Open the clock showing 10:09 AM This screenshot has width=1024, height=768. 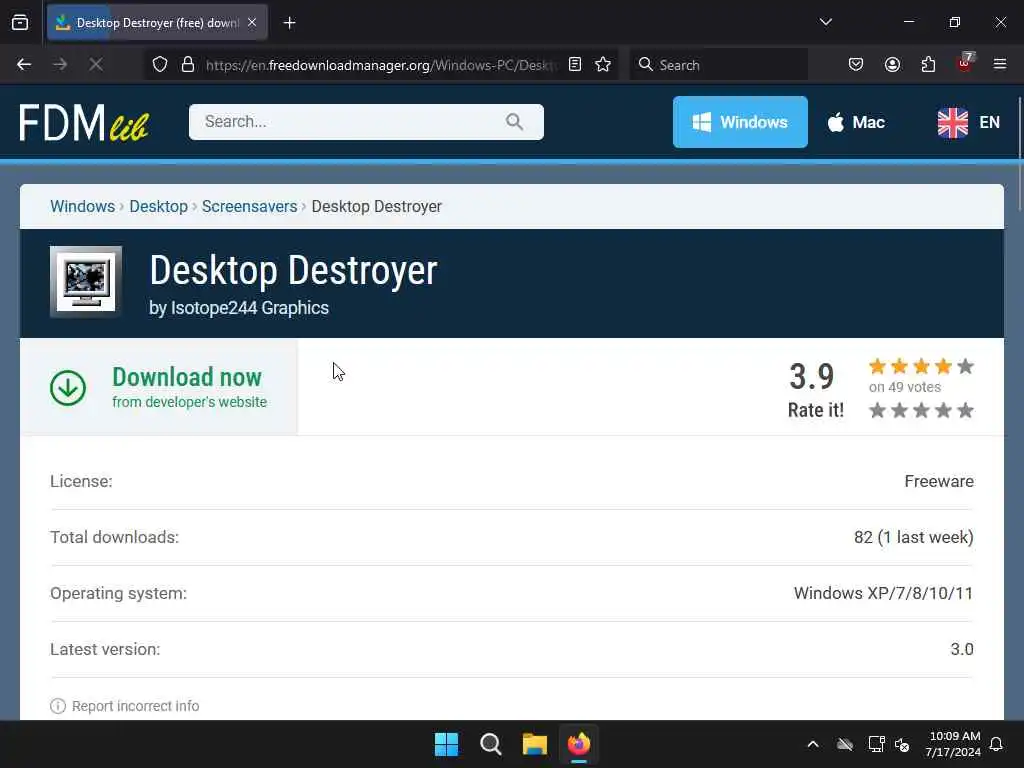(x=953, y=744)
